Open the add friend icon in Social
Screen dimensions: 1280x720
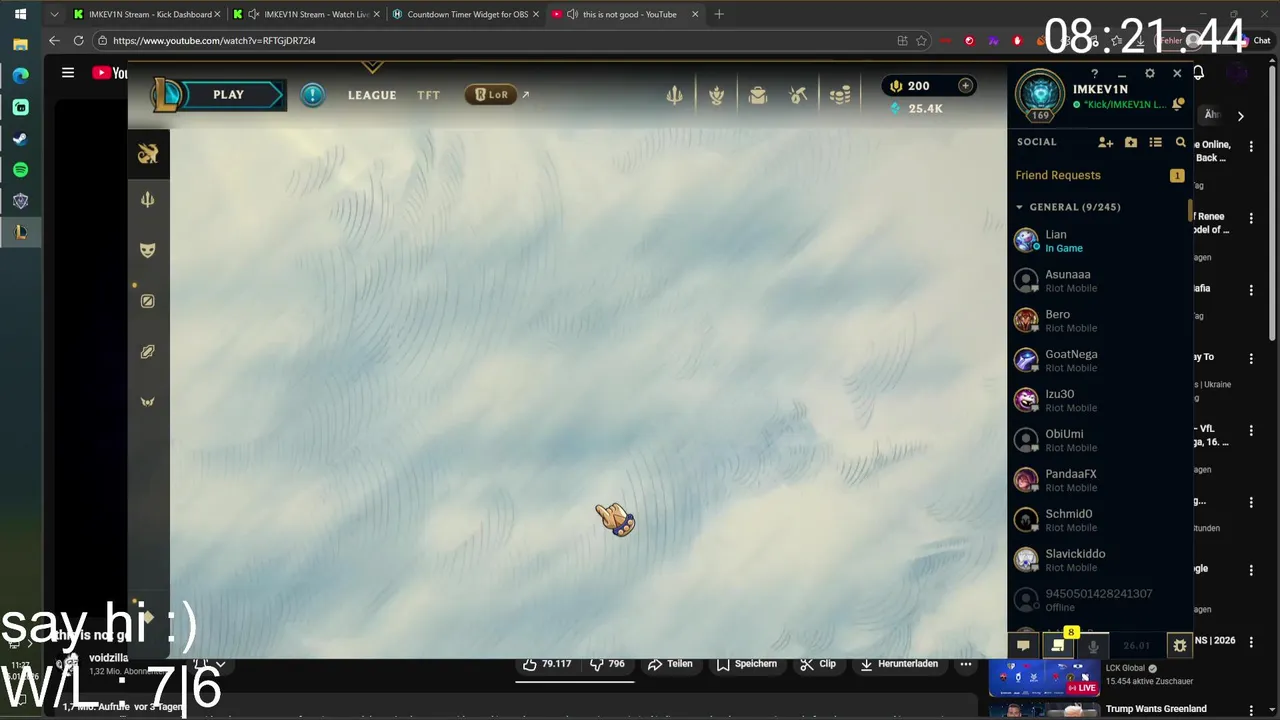pyautogui.click(x=1105, y=142)
